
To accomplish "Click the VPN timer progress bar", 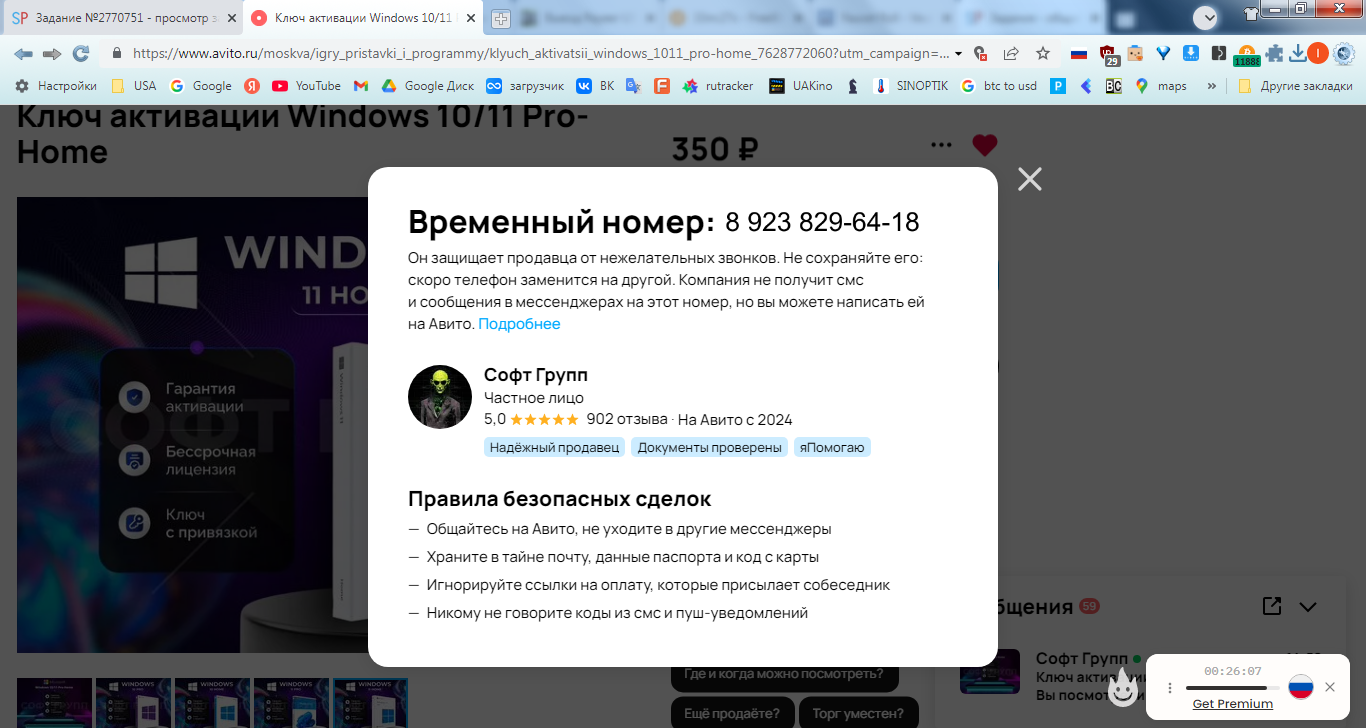I will 1232,688.
